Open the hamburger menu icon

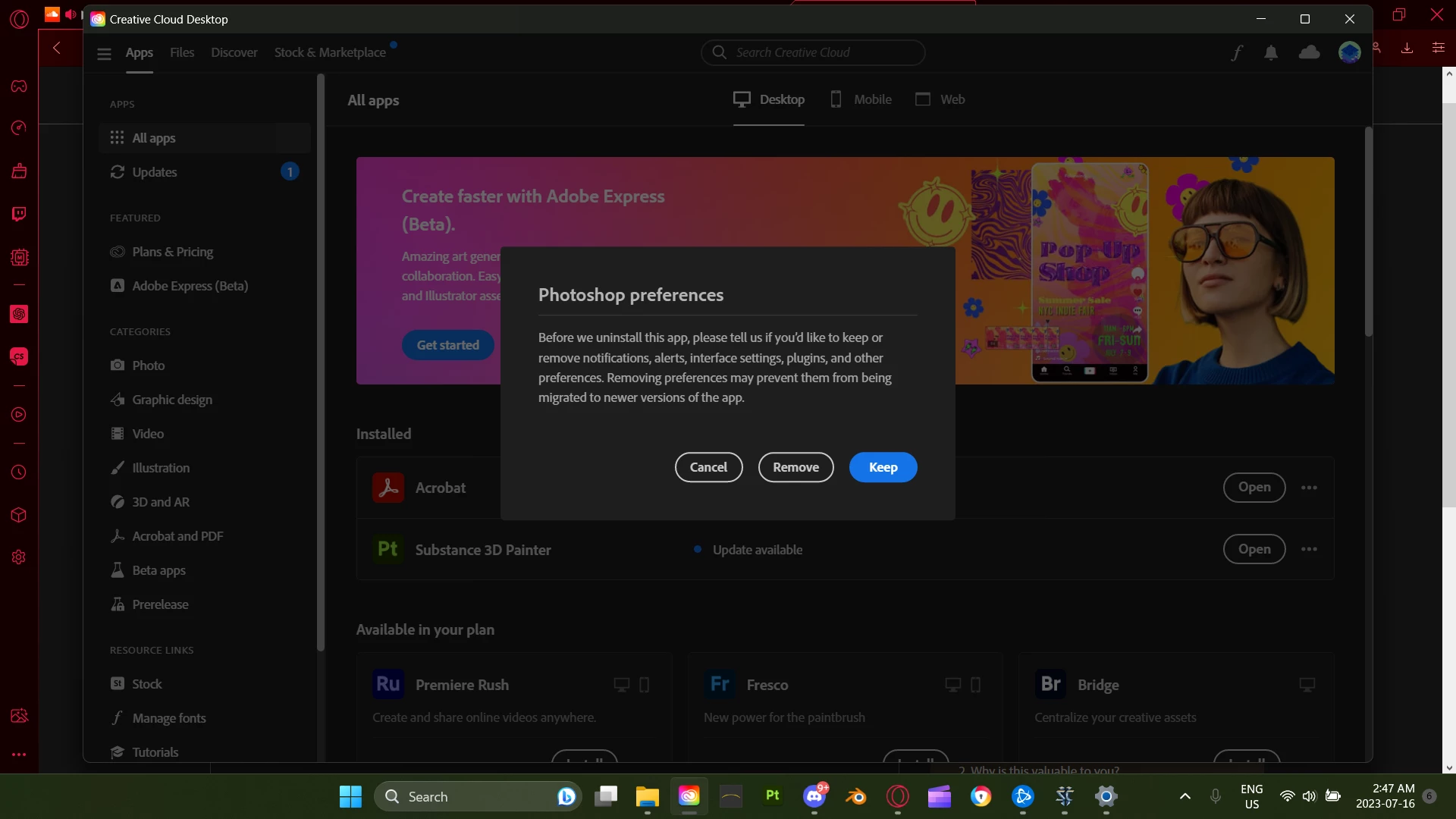105,53
